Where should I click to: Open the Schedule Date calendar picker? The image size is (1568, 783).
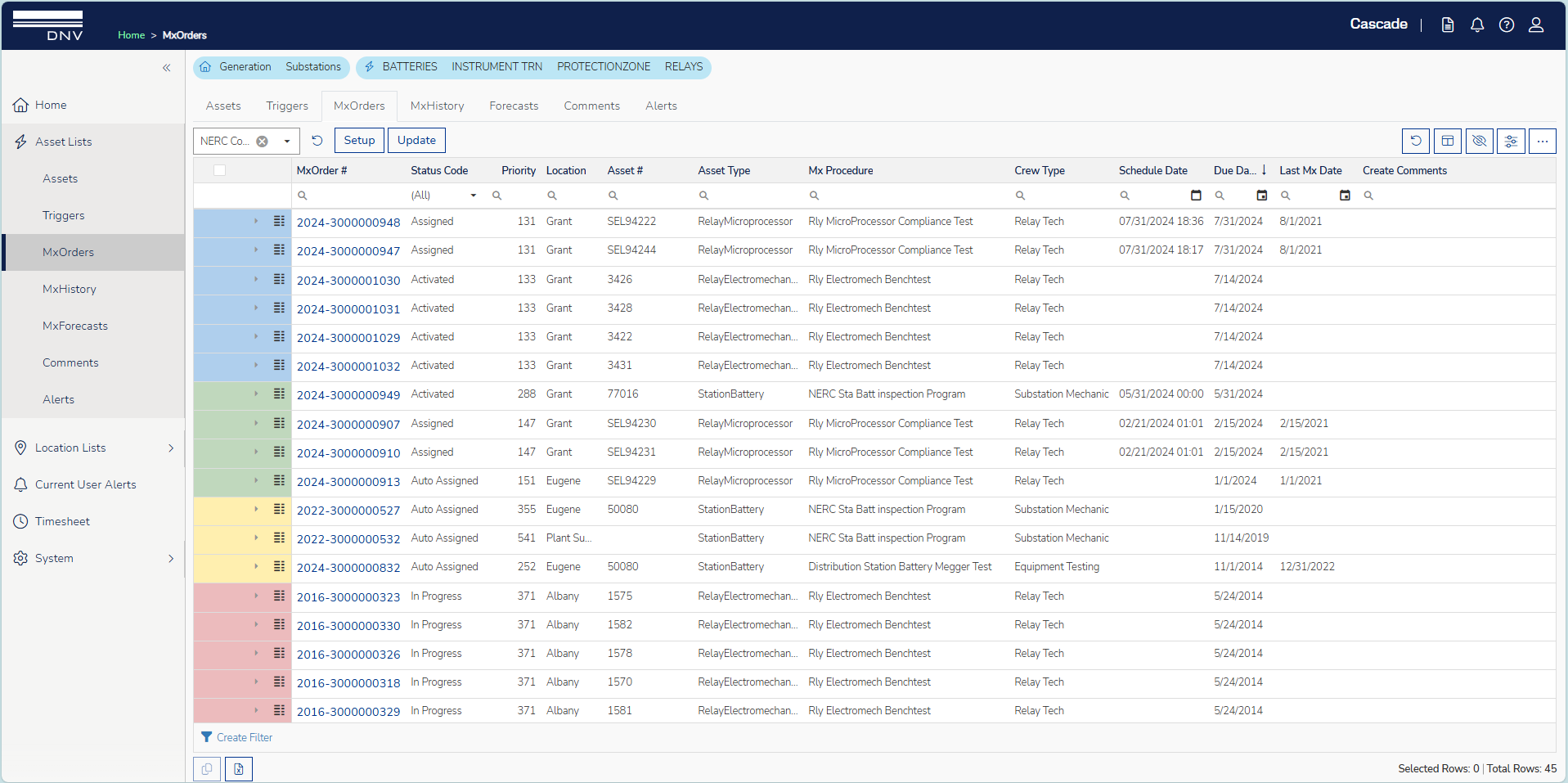tap(1196, 196)
